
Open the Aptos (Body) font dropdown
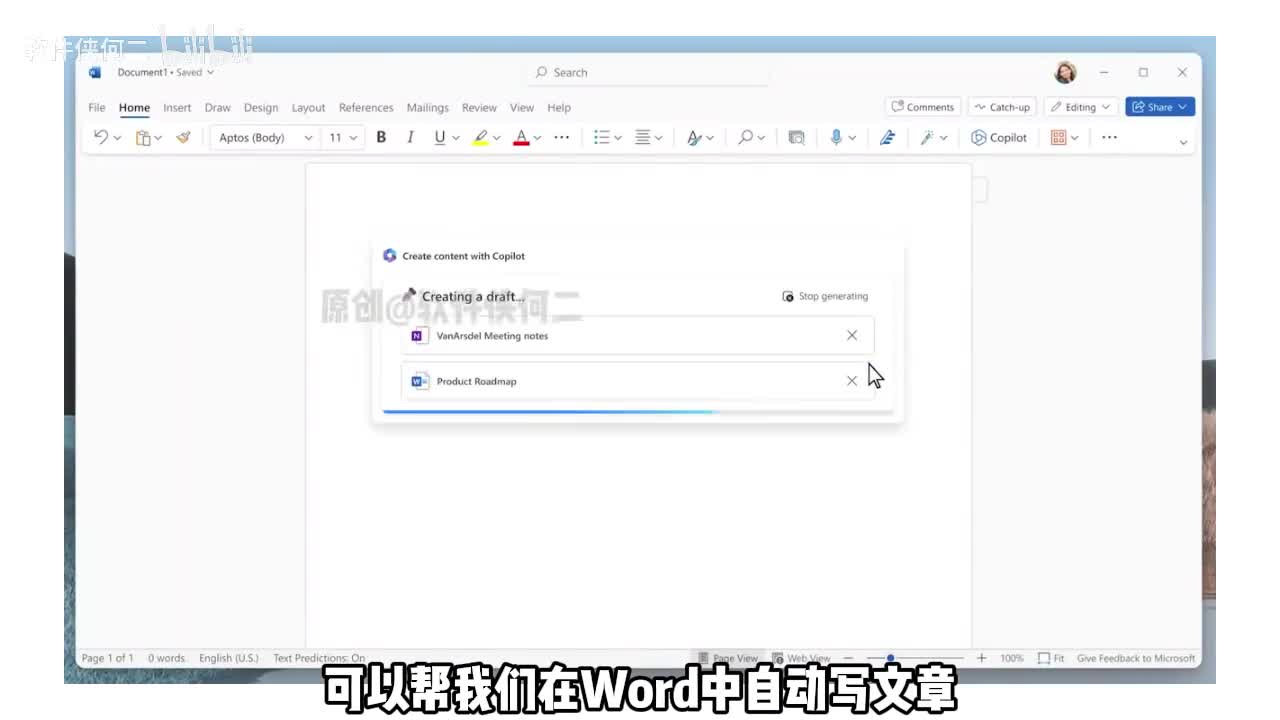pyautogui.click(x=265, y=138)
